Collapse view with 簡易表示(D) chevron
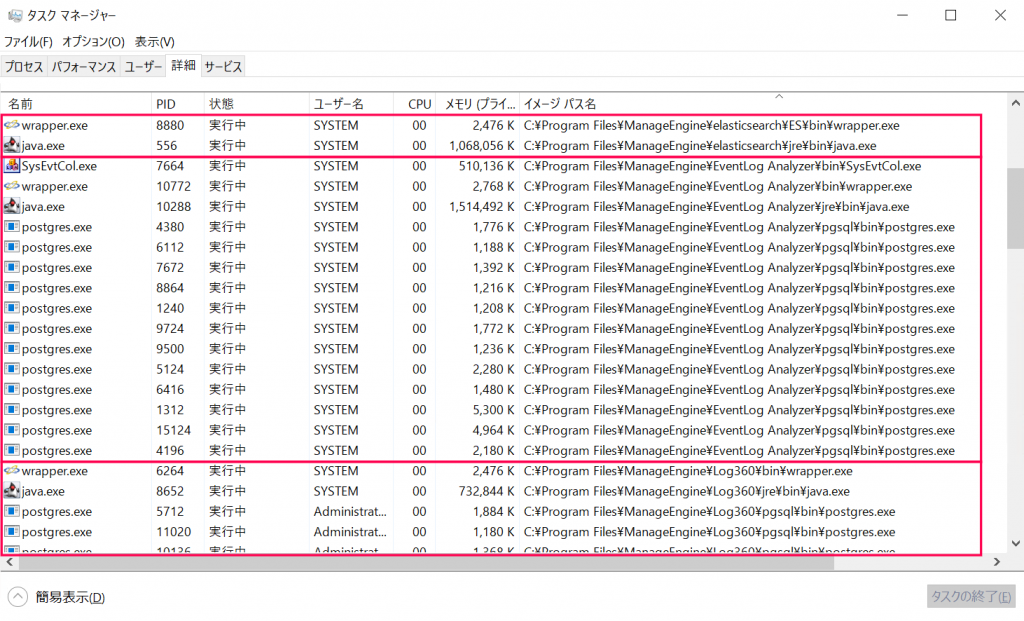Viewport: 1024px width, 621px height. (18, 597)
